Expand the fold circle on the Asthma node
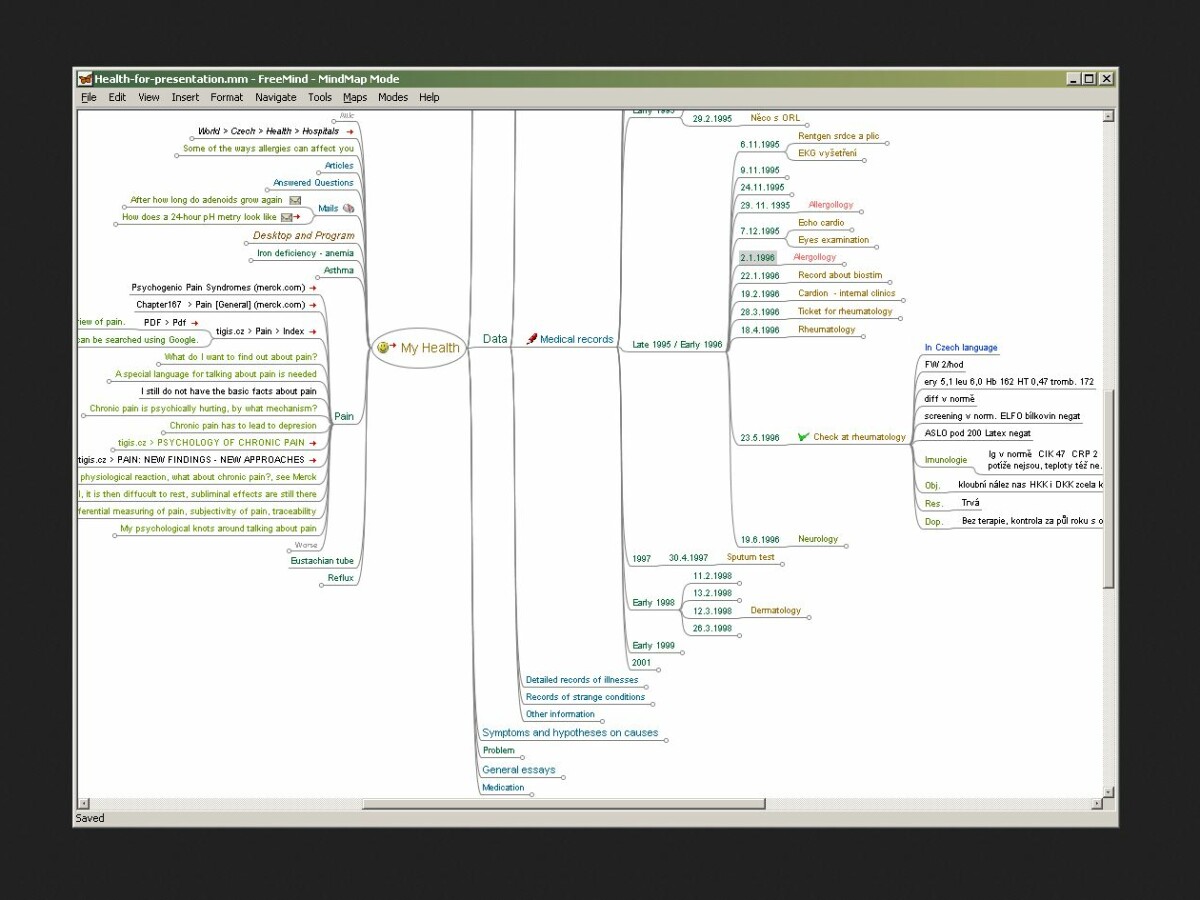1200x900 pixels. click(x=318, y=278)
